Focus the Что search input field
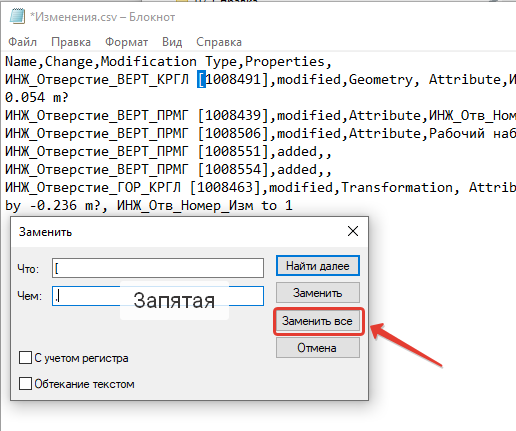516x431 pixels. [x=158, y=268]
